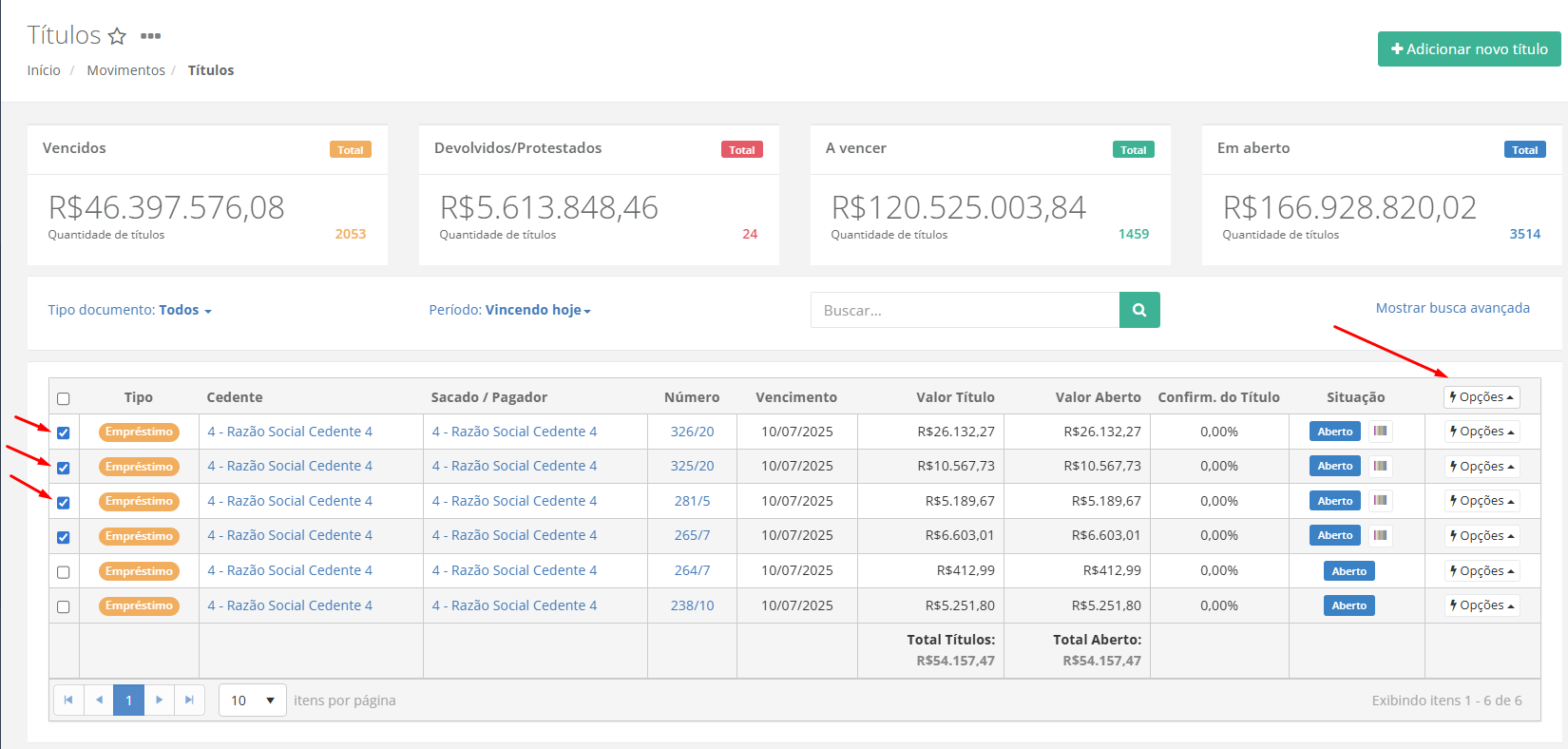The width and height of the screenshot is (1568, 749).
Task: Click the Adicionar novo título button
Action: pyautogui.click(x=1468, y=49)
